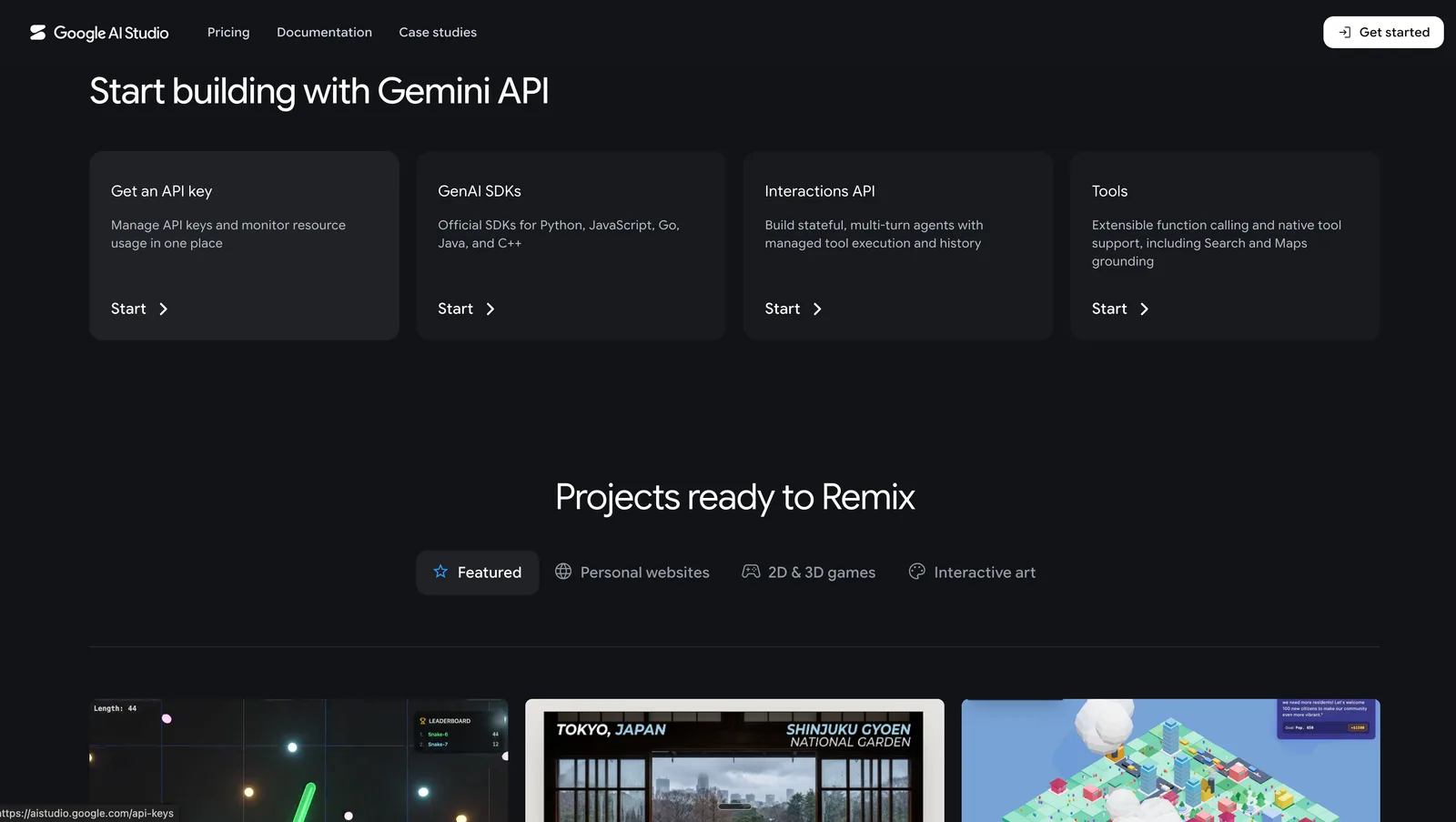1456x822 pixels.
Task: Click the 'Interactions API' card title
Action: coord(820,191)
